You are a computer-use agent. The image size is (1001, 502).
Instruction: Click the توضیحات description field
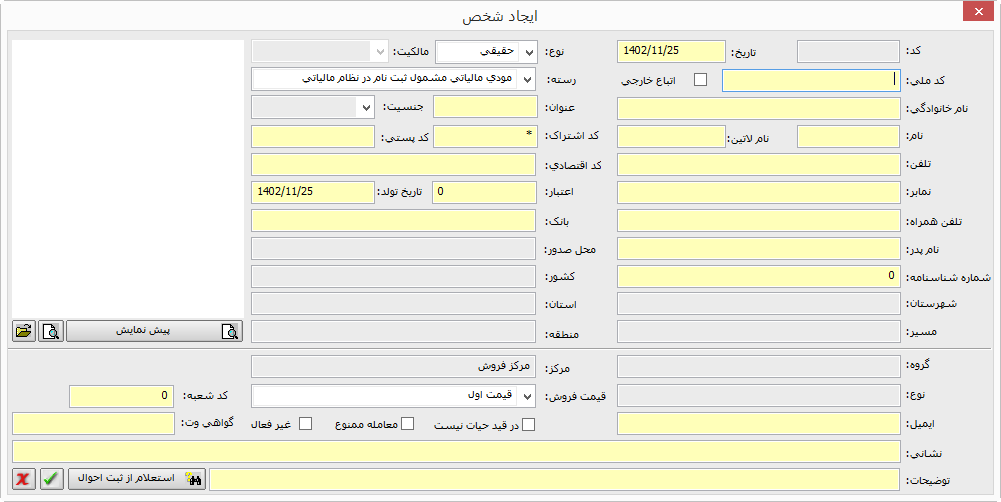(555, 480)
